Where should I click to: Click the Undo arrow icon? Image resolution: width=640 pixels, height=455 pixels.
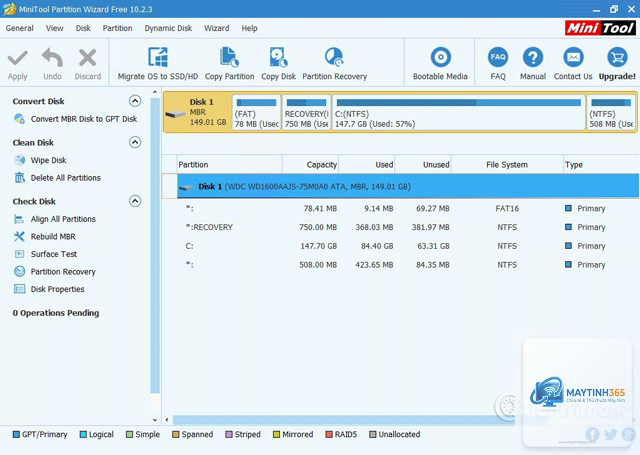52,58
